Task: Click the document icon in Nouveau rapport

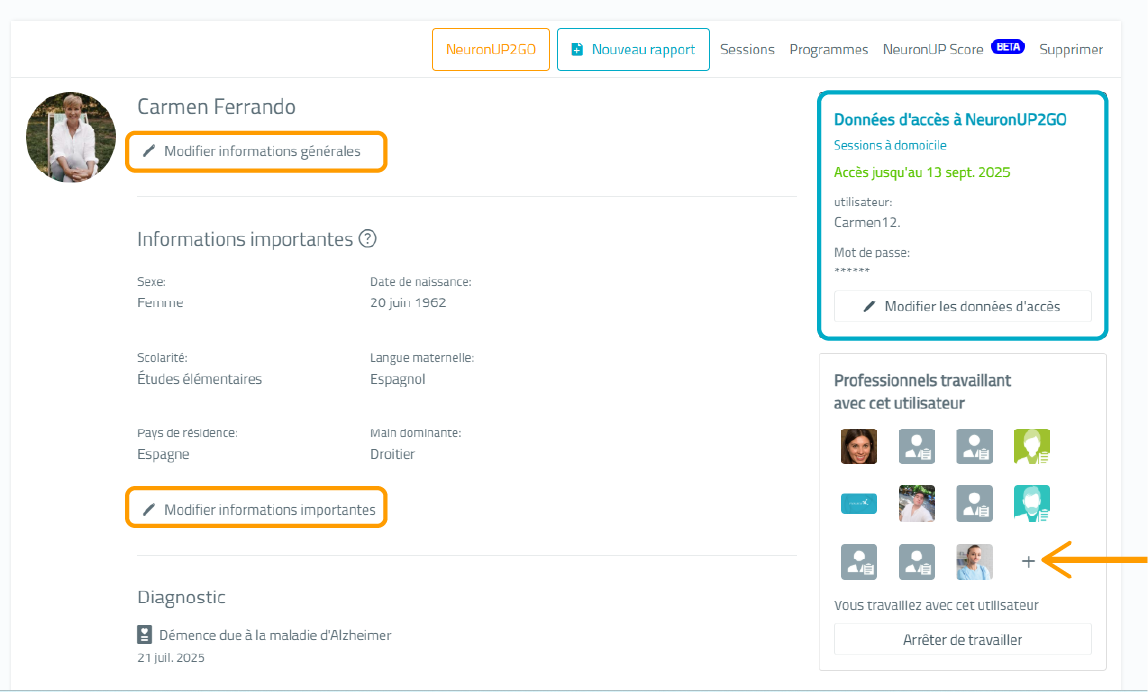Action: [x=577, y=50]
